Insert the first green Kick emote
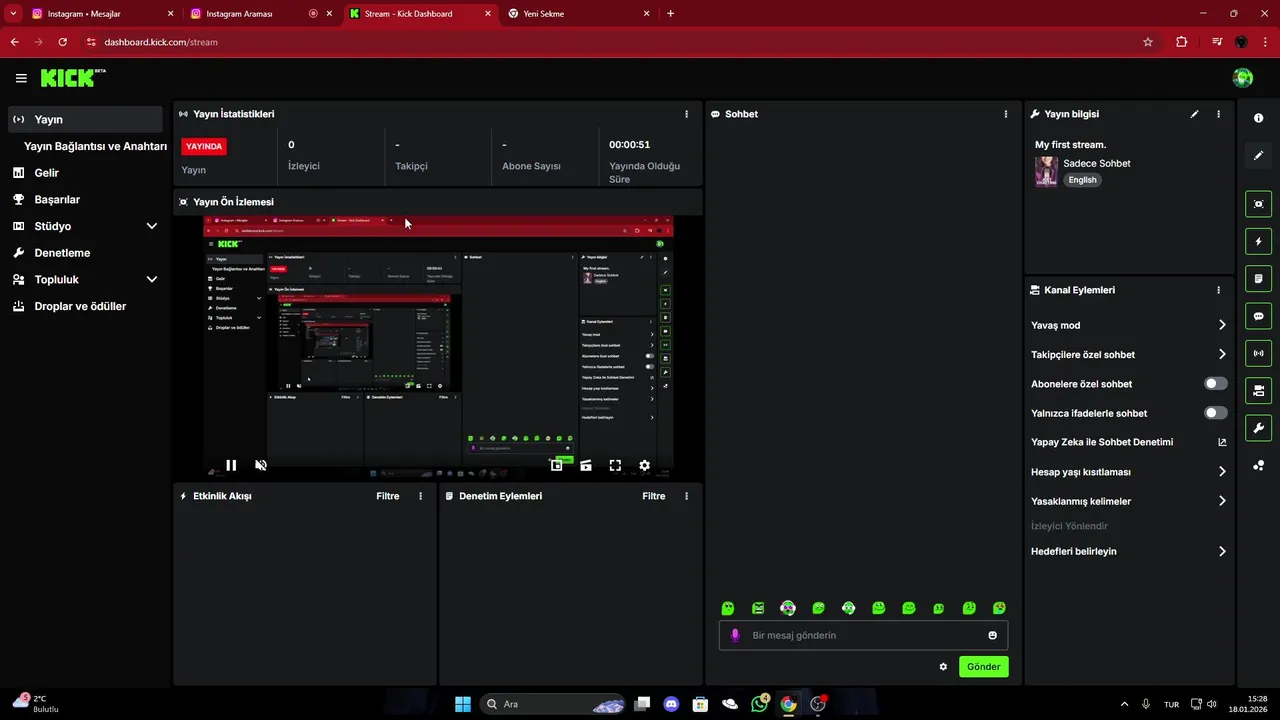The height and width of the screenshot is (720, 1280). (728, 608)
